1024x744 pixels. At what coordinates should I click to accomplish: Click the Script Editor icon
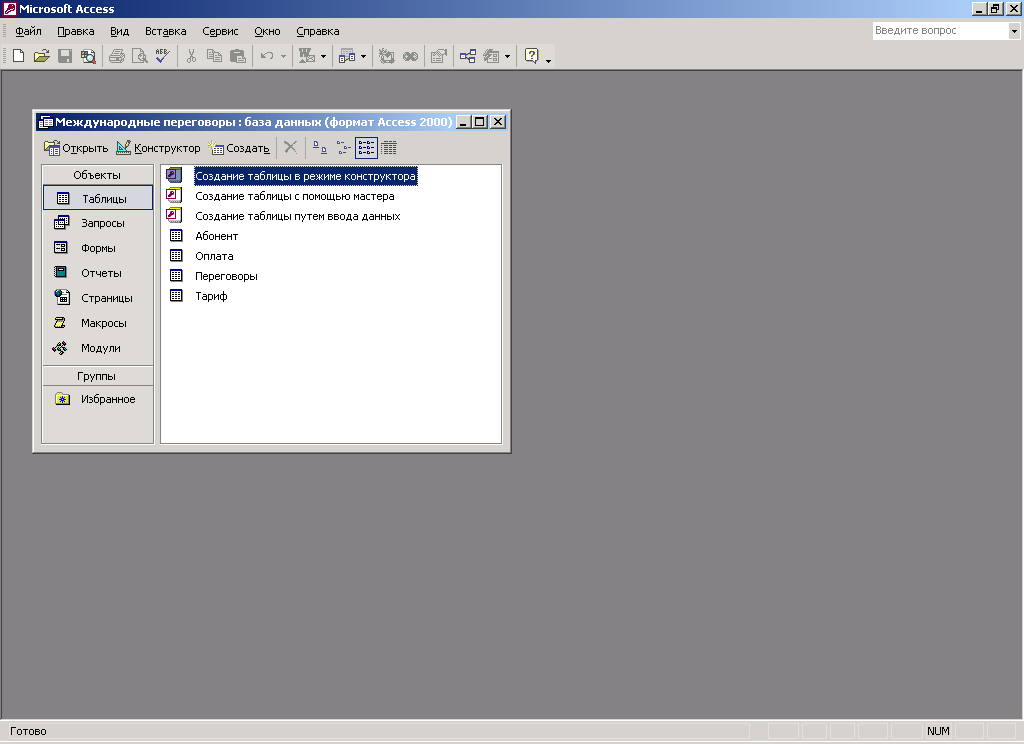pyautogui.click(x=410, y=56)
